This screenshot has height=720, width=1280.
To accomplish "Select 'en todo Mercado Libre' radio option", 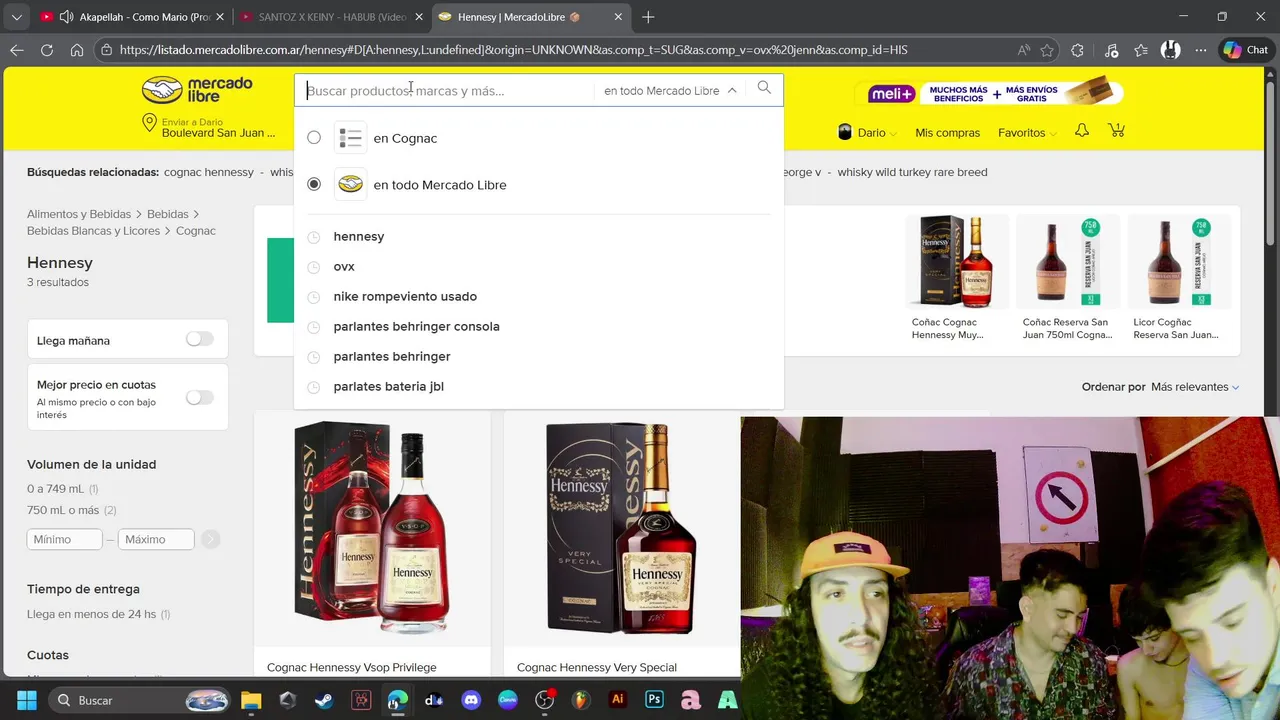I will [x=314, y=184].
